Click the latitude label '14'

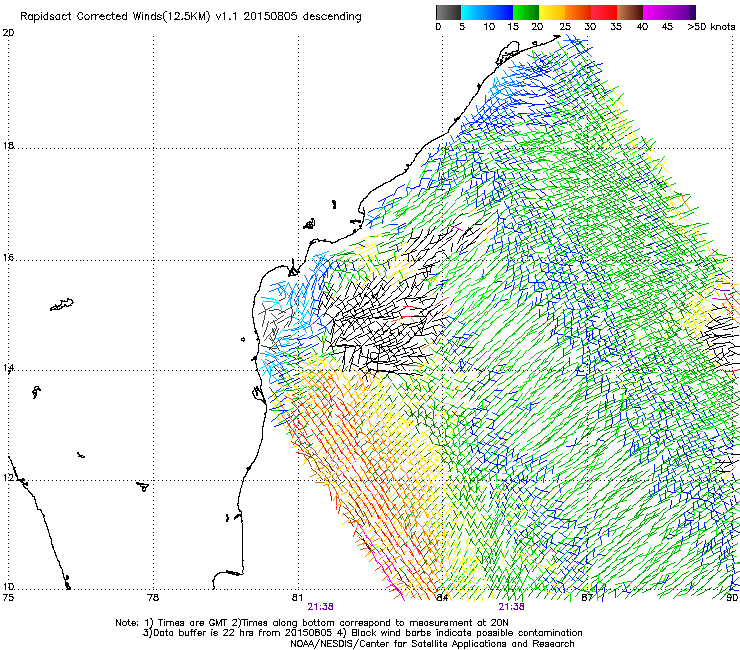(8, 368)
